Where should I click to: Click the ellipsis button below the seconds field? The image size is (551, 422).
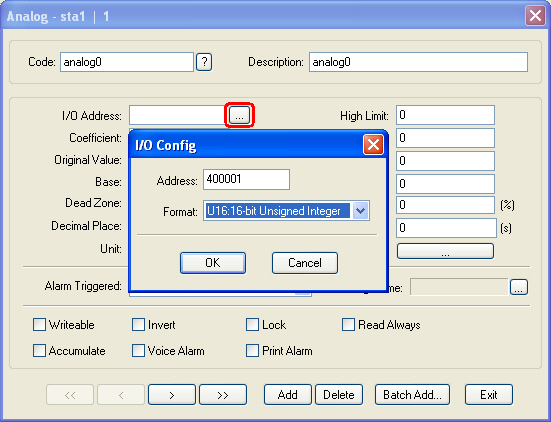click(x=445, y=252)
